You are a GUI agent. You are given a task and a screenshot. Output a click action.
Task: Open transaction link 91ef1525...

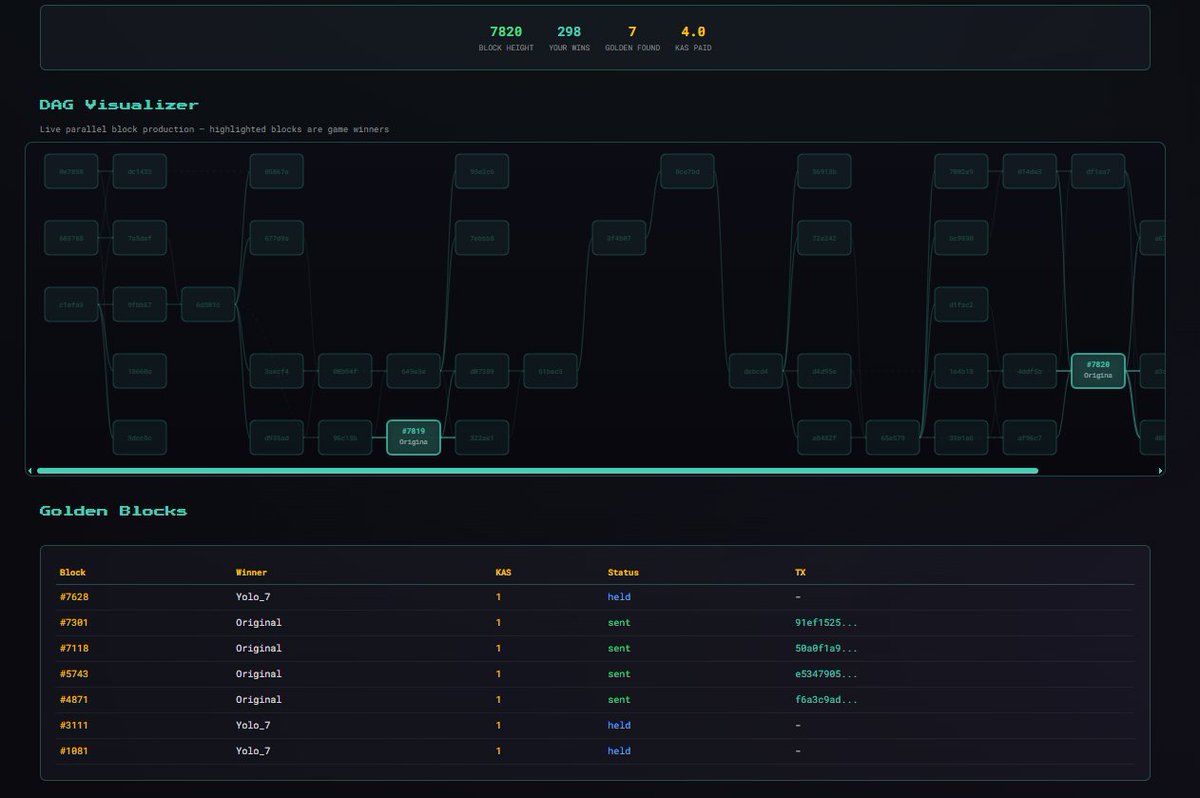coord(826,622)
